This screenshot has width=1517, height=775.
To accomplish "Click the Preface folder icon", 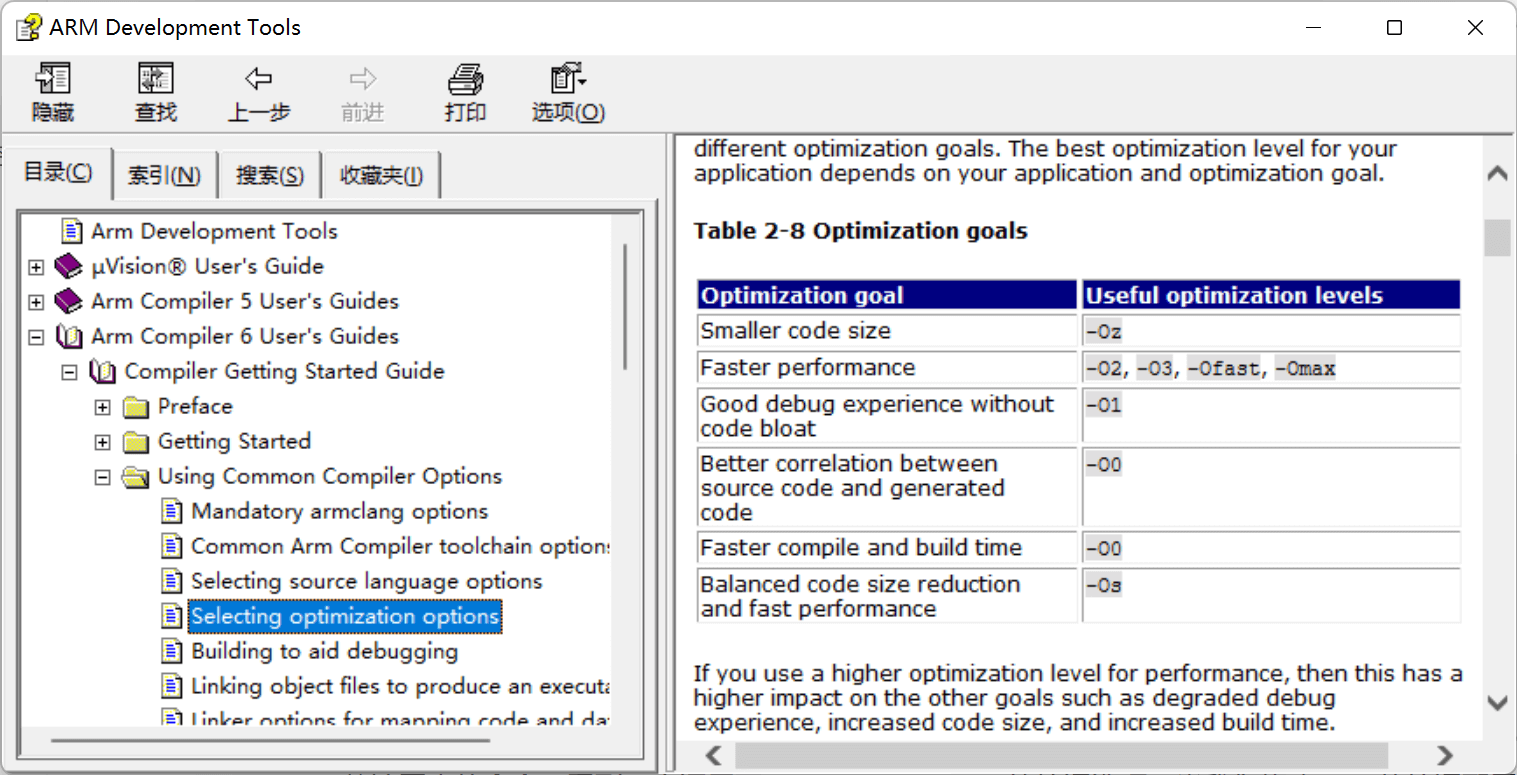I will tap(136, 407).
